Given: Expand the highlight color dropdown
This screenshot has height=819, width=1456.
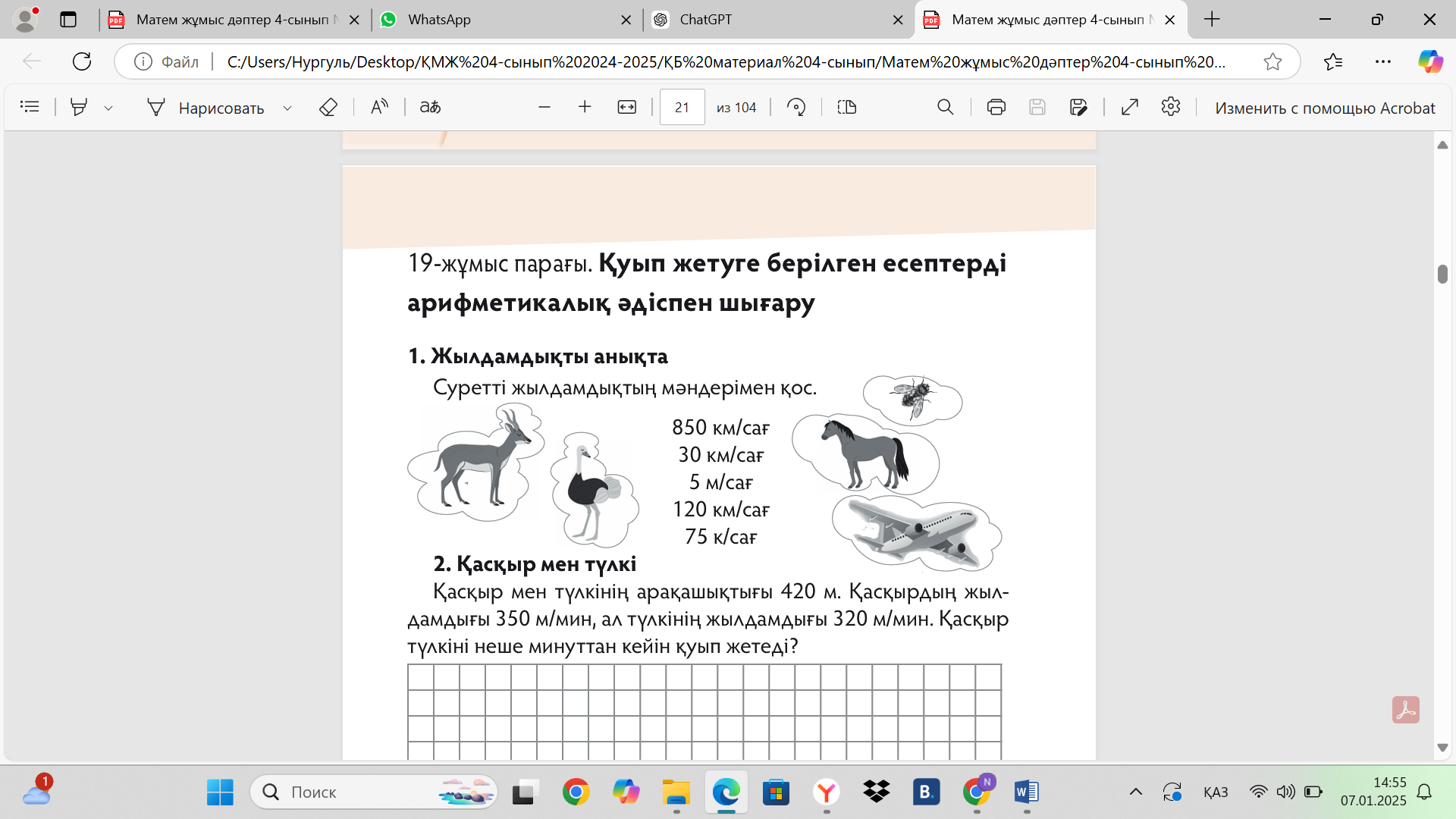Looking at the screenshot, I should pos(108,108).
